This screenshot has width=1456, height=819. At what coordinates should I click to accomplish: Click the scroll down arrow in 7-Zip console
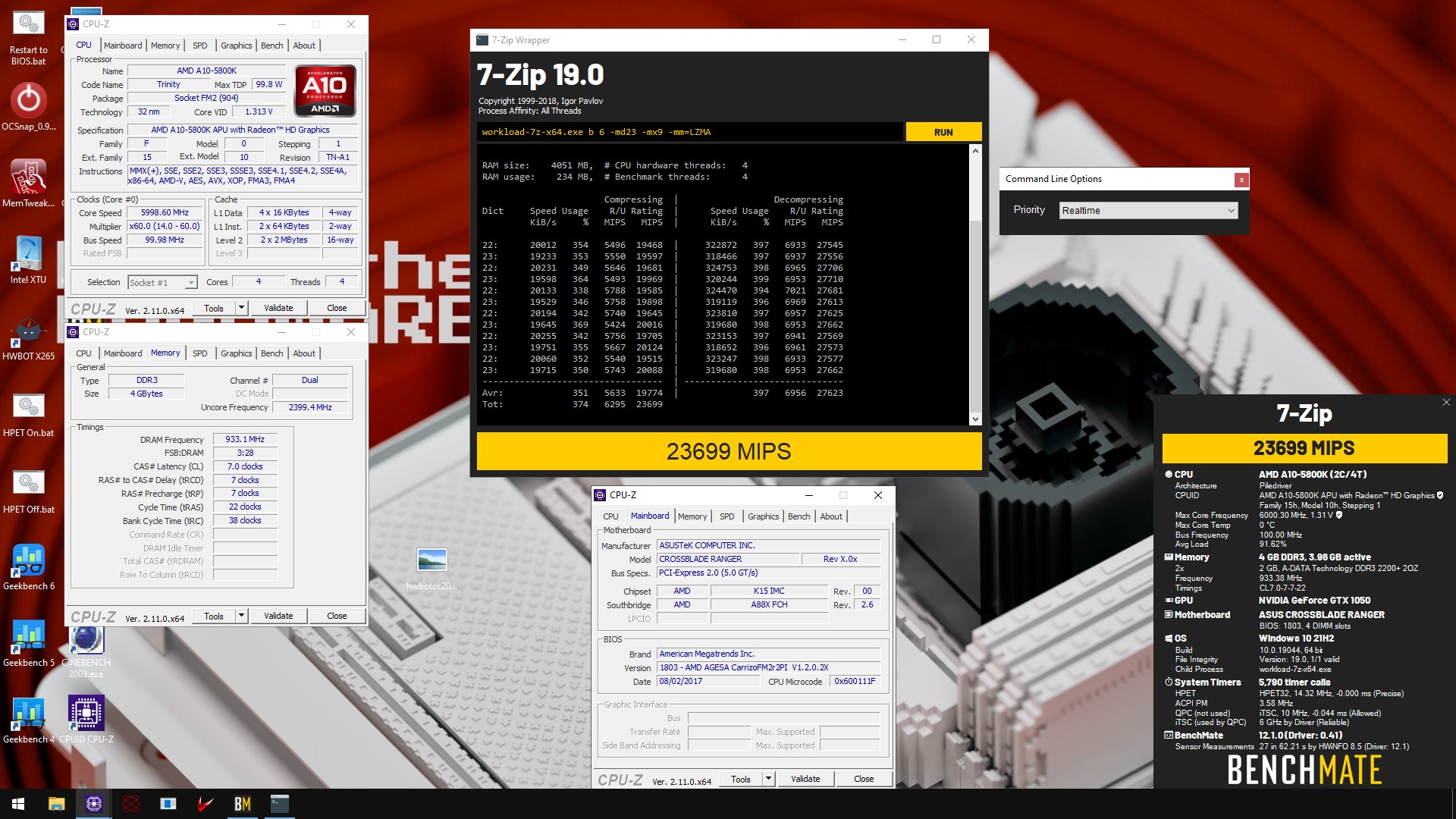[975, 419]
